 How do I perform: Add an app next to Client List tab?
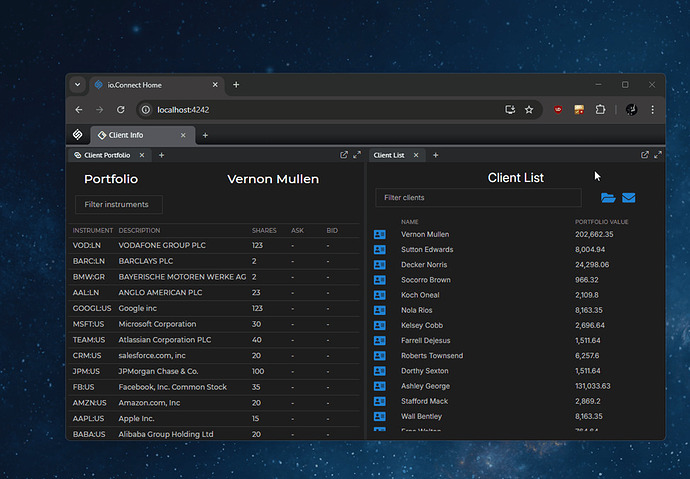click(436, 155)
